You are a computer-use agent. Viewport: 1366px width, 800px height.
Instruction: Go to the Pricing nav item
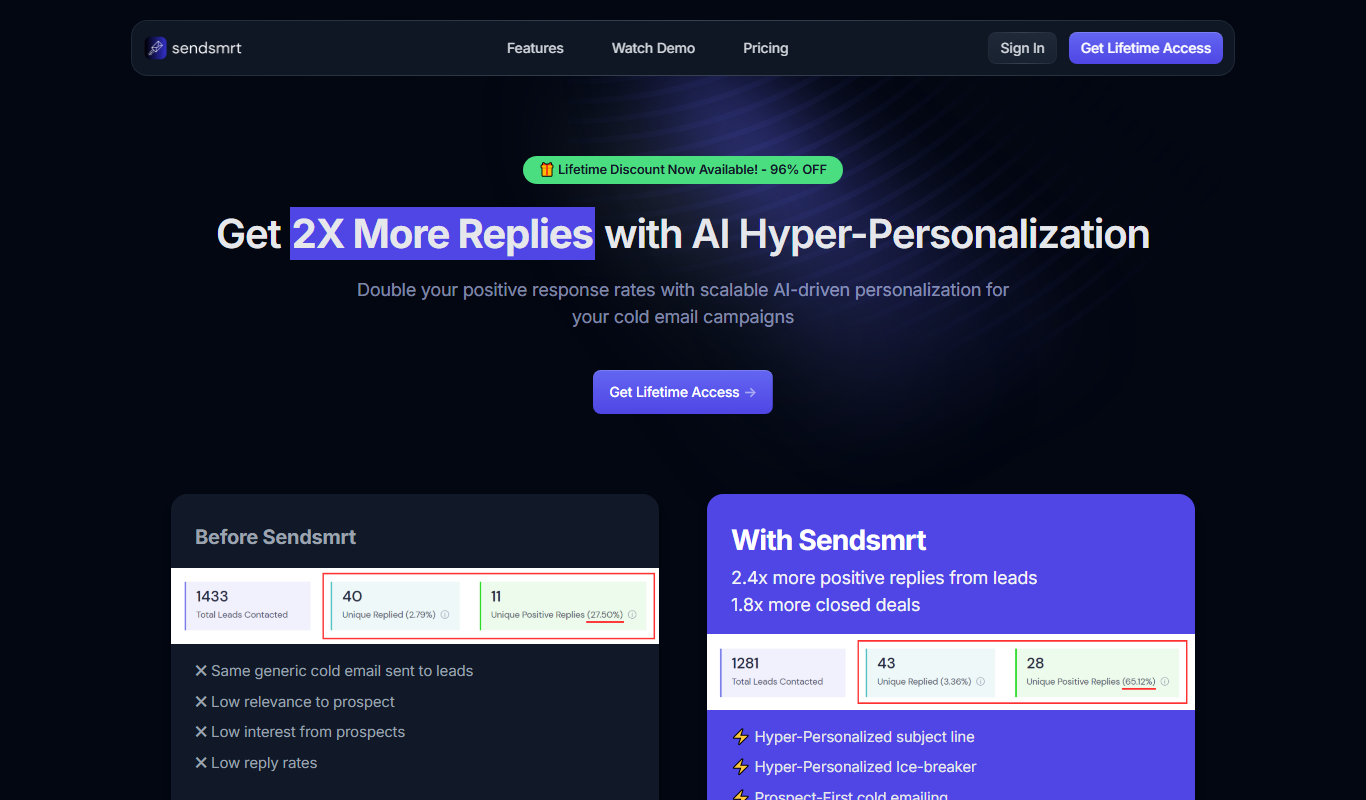tap(766, 48)
